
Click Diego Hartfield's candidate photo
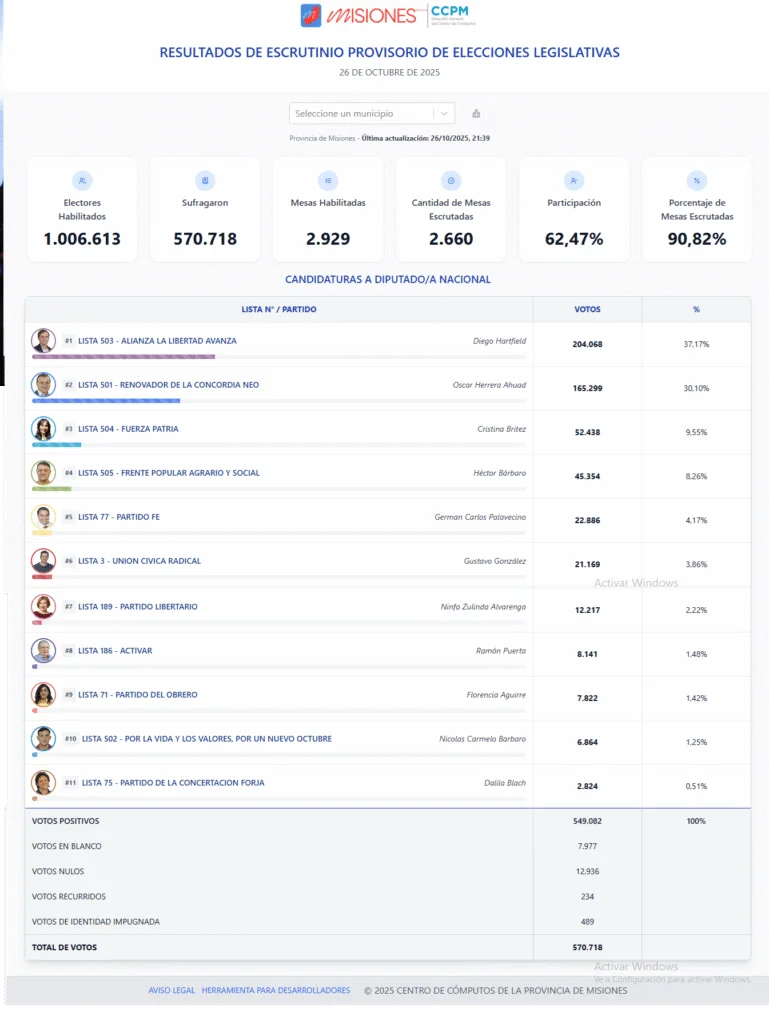(x=43, y=340)
